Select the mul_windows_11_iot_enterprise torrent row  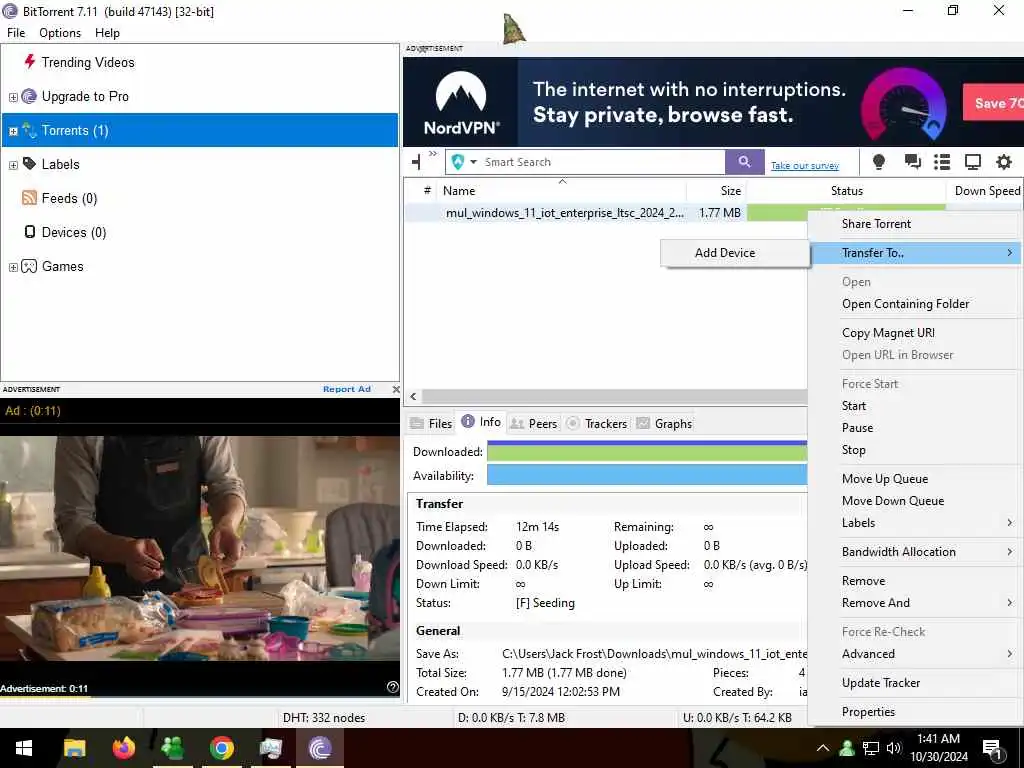606,213
